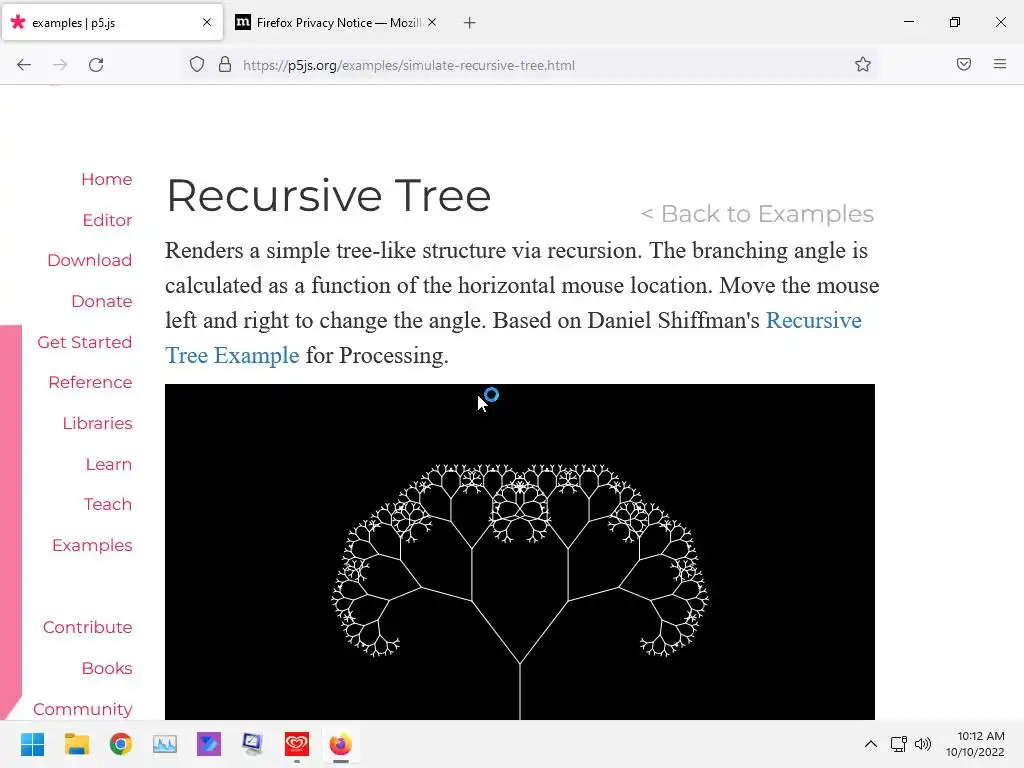This screenshot has height=768, width=1024.
Task: Open File Explorer from the taskbar
Action: (76, 744)
